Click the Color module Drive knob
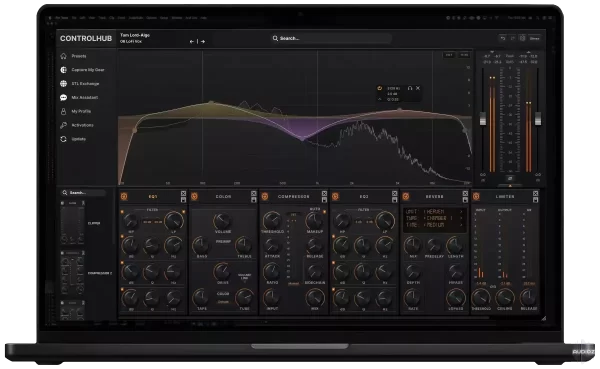This screenshot has width=600, height=369. click(222, 271)
